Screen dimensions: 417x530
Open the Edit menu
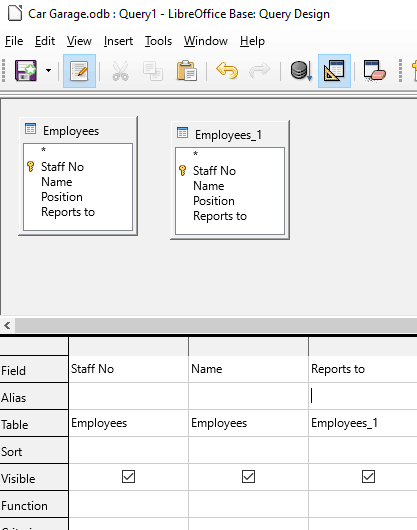[x=45, y=41]
